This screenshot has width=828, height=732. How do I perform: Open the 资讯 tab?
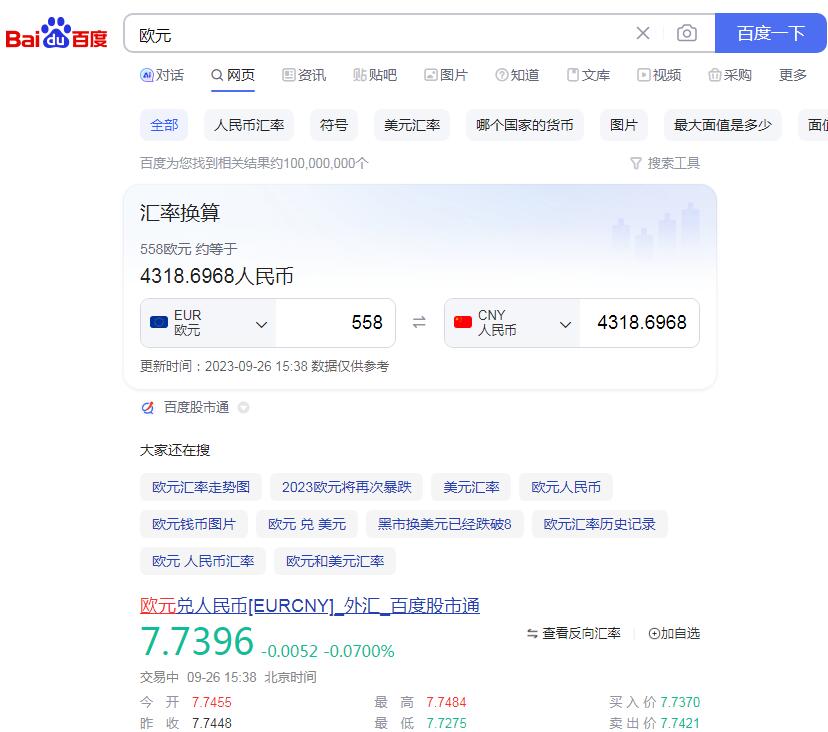pos(304,75)
